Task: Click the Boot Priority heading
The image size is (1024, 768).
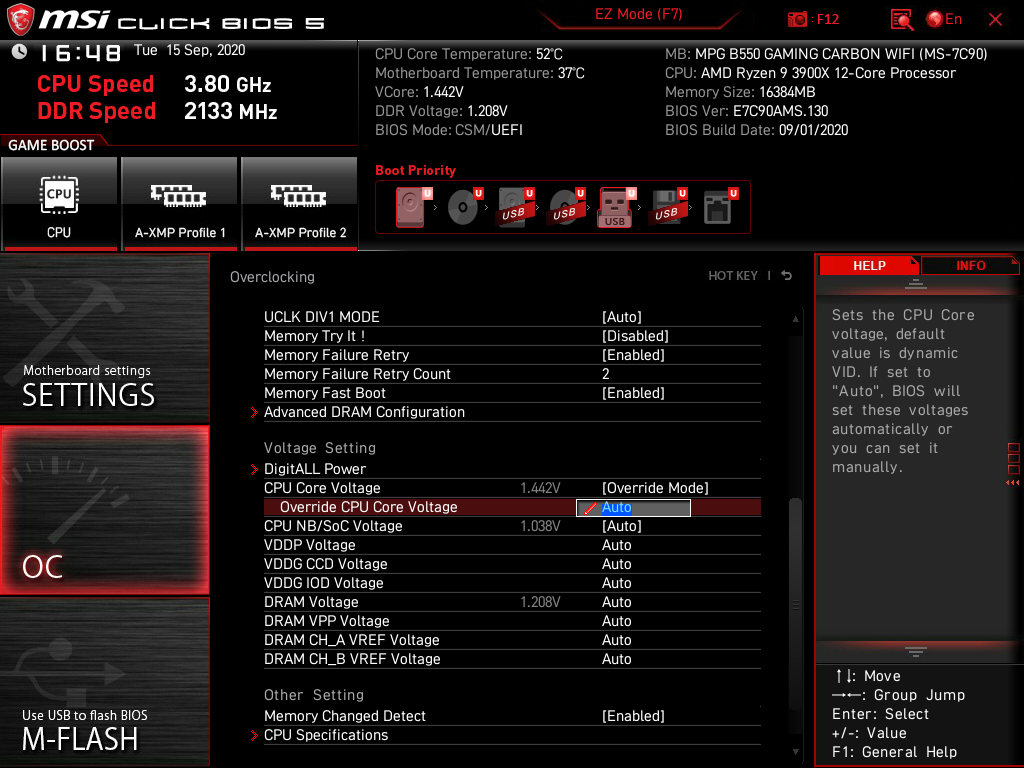Action: tap(415, 170)
